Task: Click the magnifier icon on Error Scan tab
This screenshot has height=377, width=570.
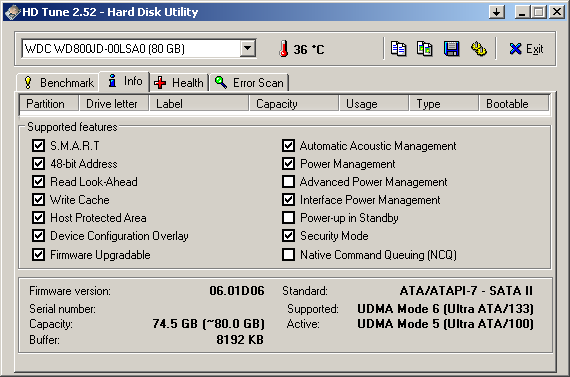Action: pyautogui.click(x=221, y=82)
